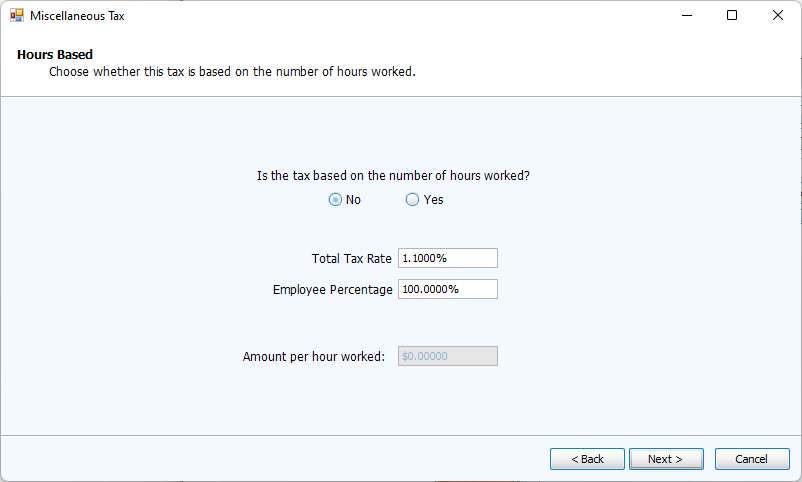
Task: Go back with the Back button
Action: point(587,459)
